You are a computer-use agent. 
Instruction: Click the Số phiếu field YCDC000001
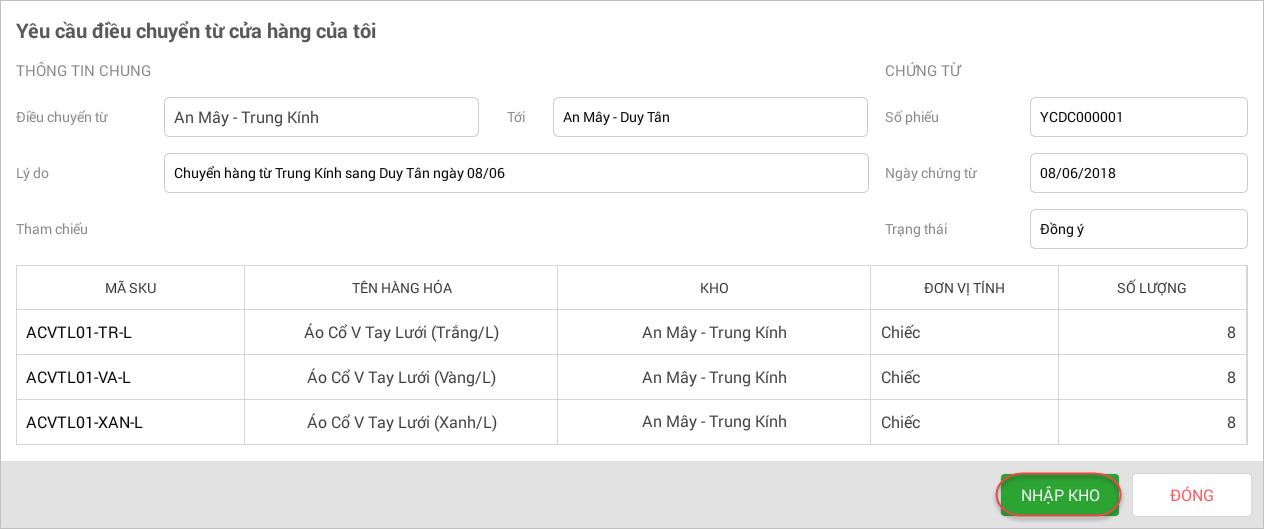tap(1138, 117)
